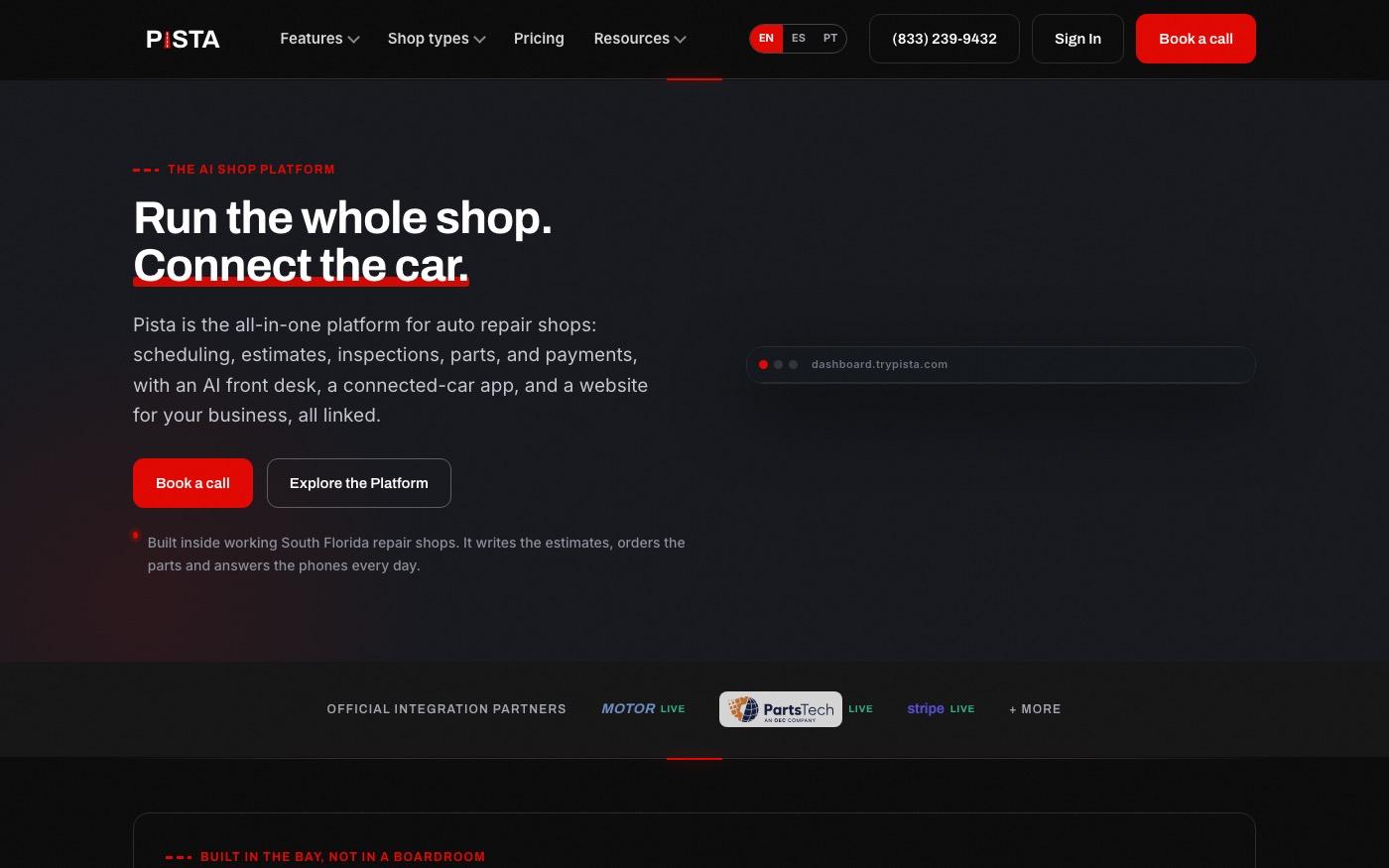The height and width of the screenshot is (868, 1389).
Task: Click the THE AI SHOP PLATFORM label
Action: click(x=251, y=170)
